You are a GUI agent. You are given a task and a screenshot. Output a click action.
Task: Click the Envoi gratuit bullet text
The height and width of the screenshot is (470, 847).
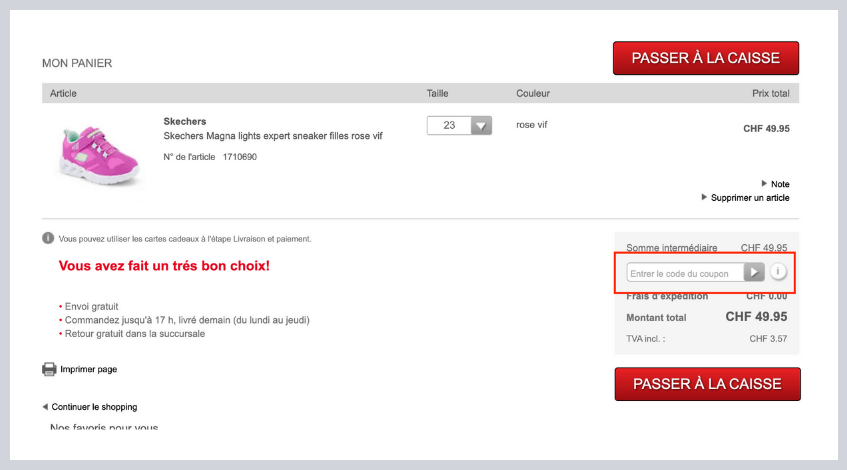click(x=91, y=306)
